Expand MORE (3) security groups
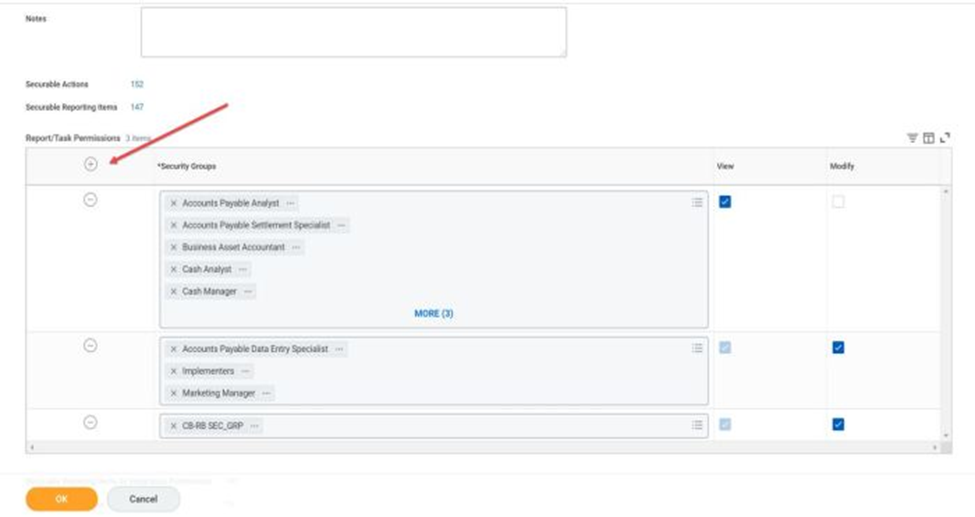Image resolution: width=975 pixels, height=517 pixels. pyautogui.click(x=433, y=314)
